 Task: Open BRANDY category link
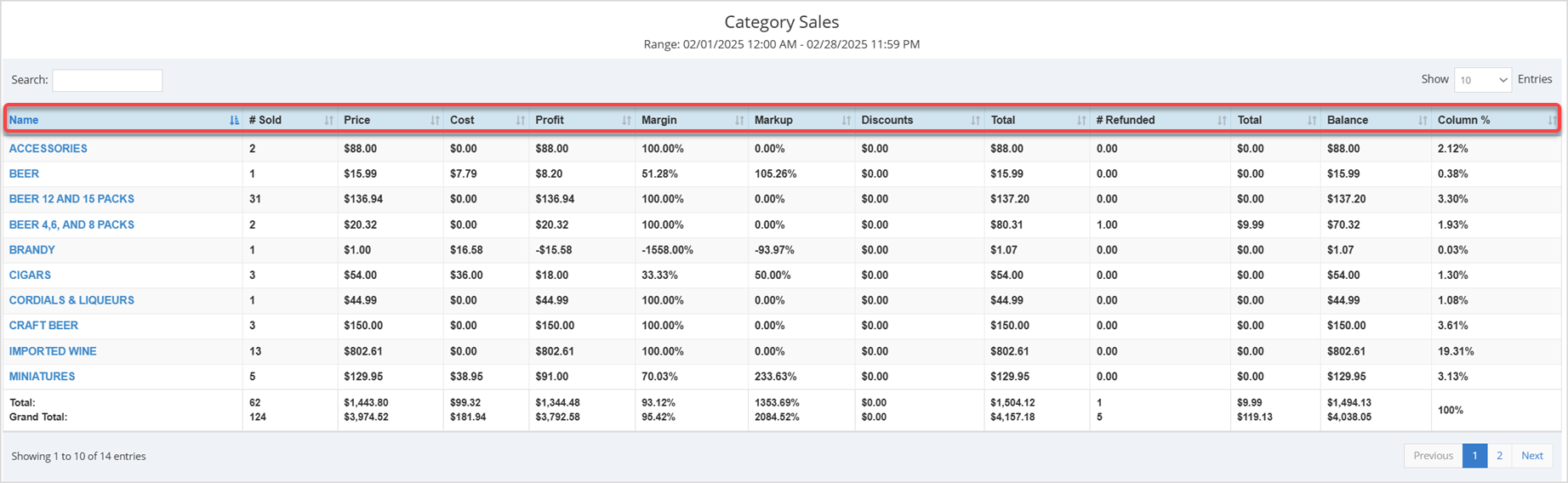(31, 250)
